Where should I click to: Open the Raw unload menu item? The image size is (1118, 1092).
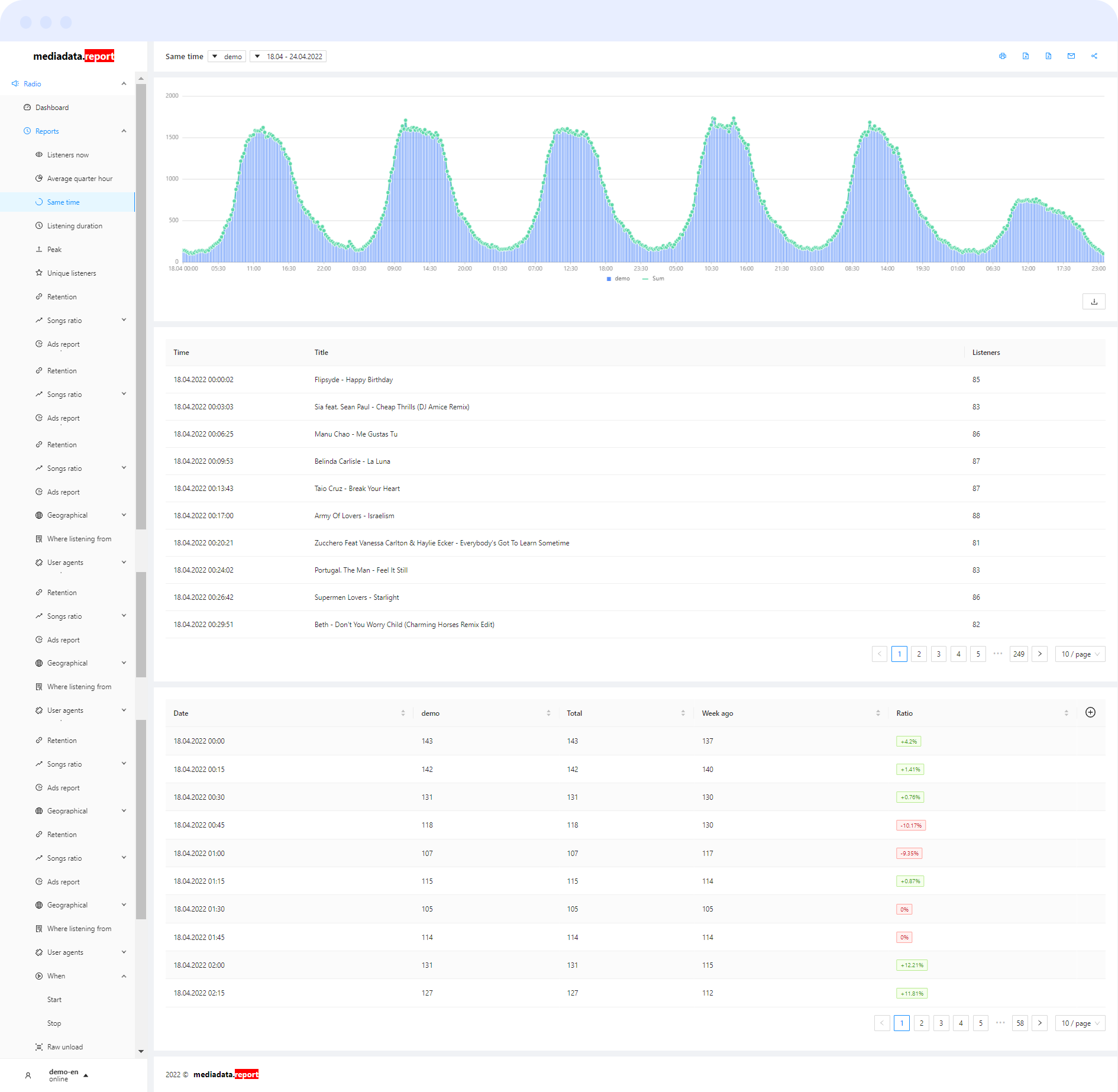tap(65, 1046)
